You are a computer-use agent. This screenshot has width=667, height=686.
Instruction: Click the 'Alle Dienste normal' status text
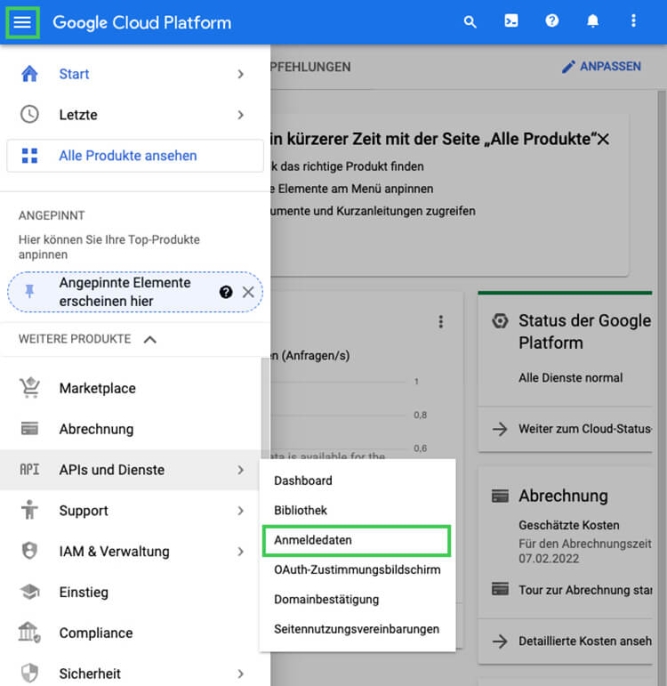point(570,378)
